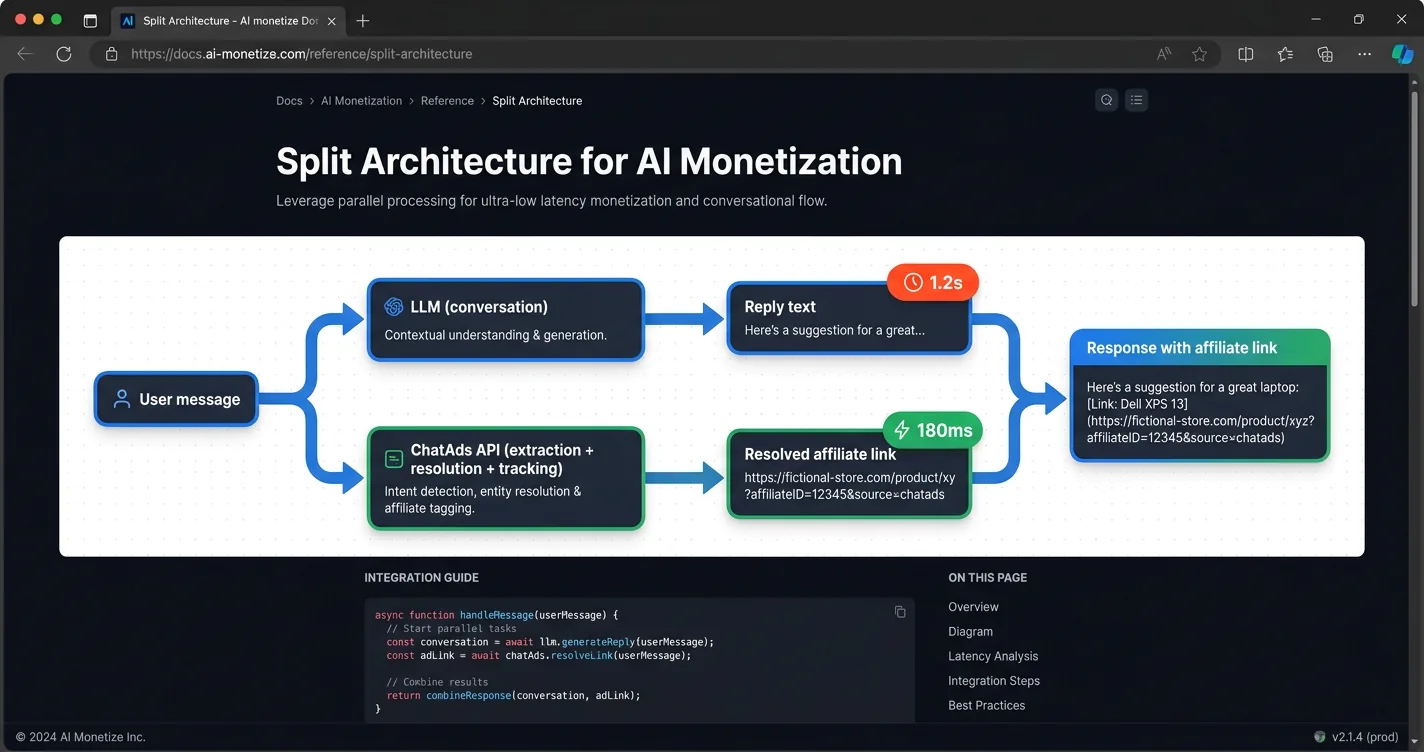Viewport: 1424px width, 752px height.
Task: Go to Docs breadcrumb
Action: (289, 101)
